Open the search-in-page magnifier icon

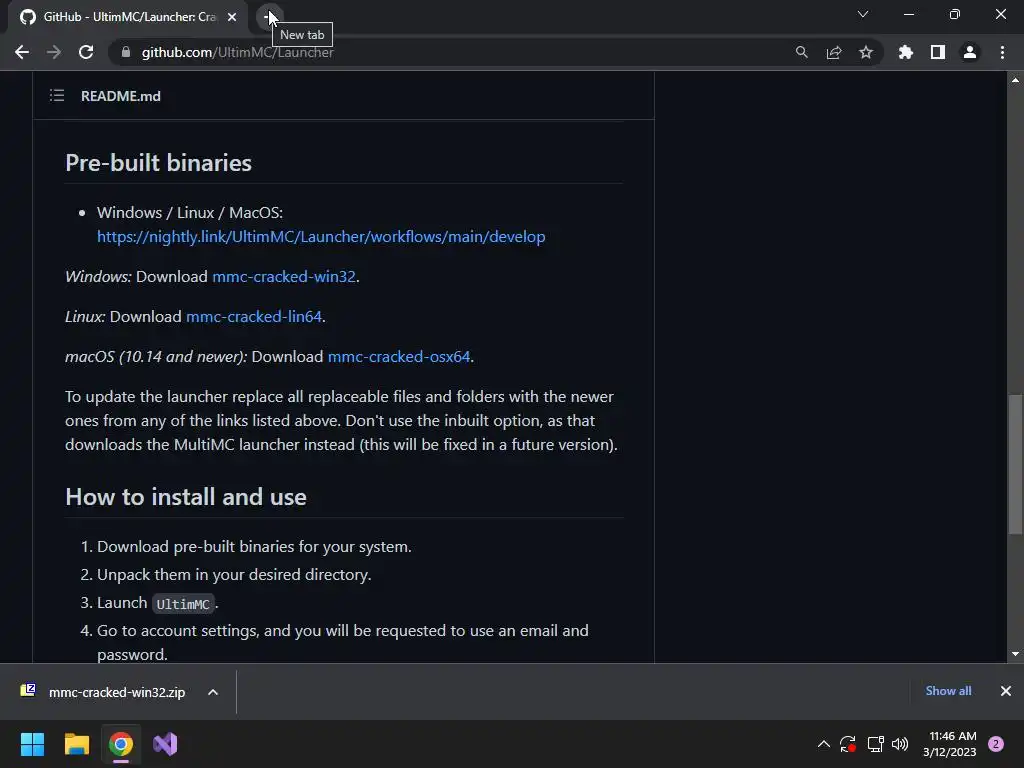click(801, 52)
